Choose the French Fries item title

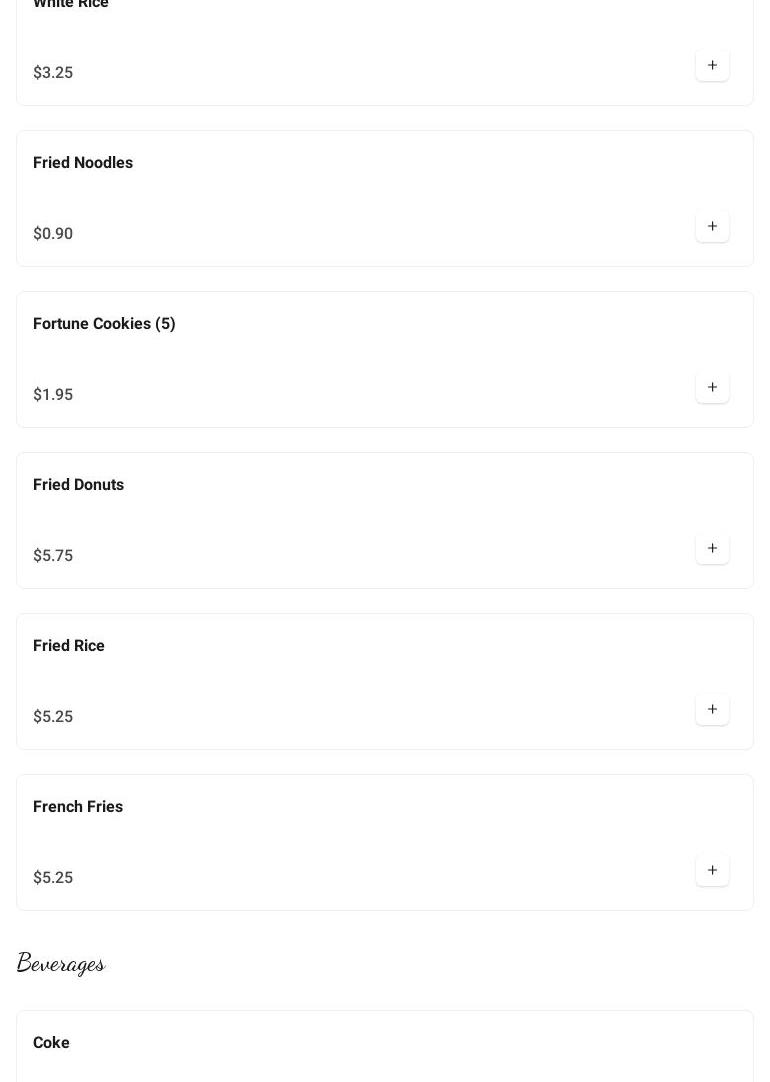pyautogui.click(x=78, y=807)
